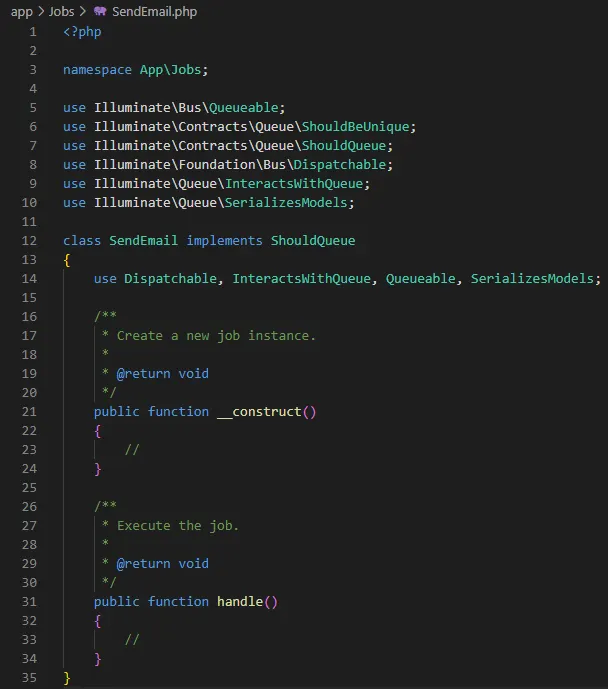The height and width of the screenshot is (689, 608).
Task: Click 'Dispatchable' in trait use line
Action: [x=170, y=279]
